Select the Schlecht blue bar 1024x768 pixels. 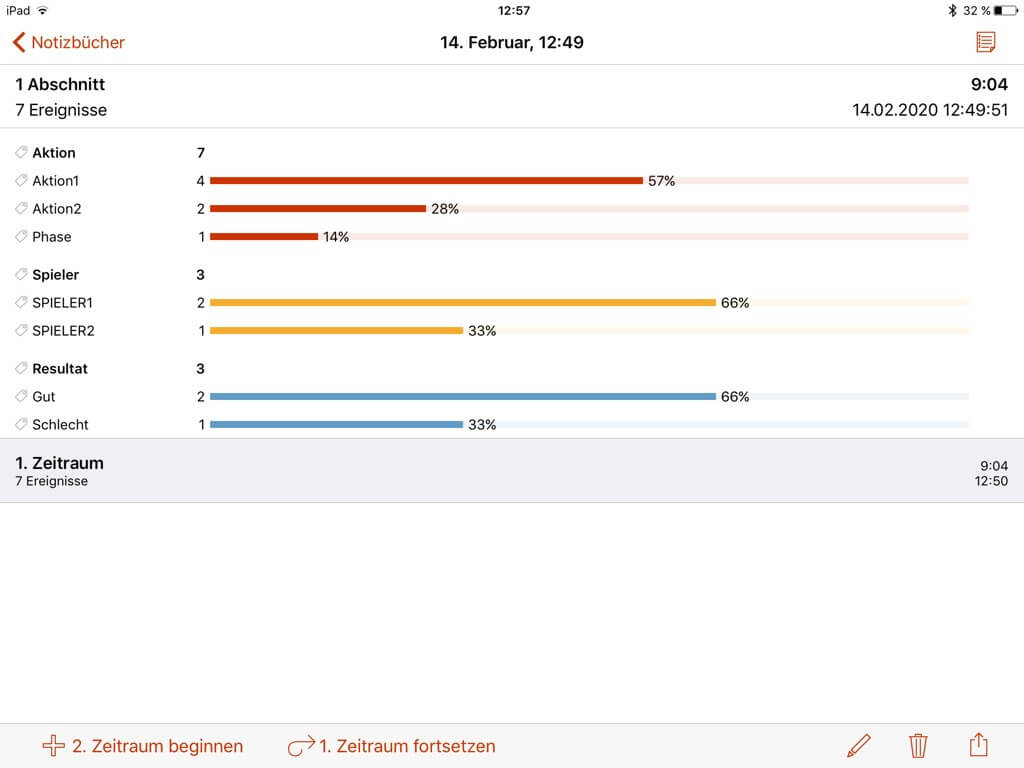pos(336,424)
